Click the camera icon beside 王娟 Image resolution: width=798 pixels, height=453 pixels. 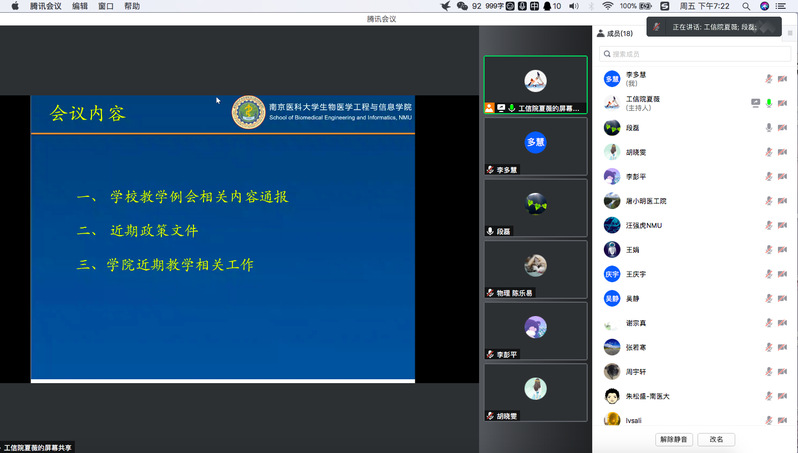[x=783, y=250]
